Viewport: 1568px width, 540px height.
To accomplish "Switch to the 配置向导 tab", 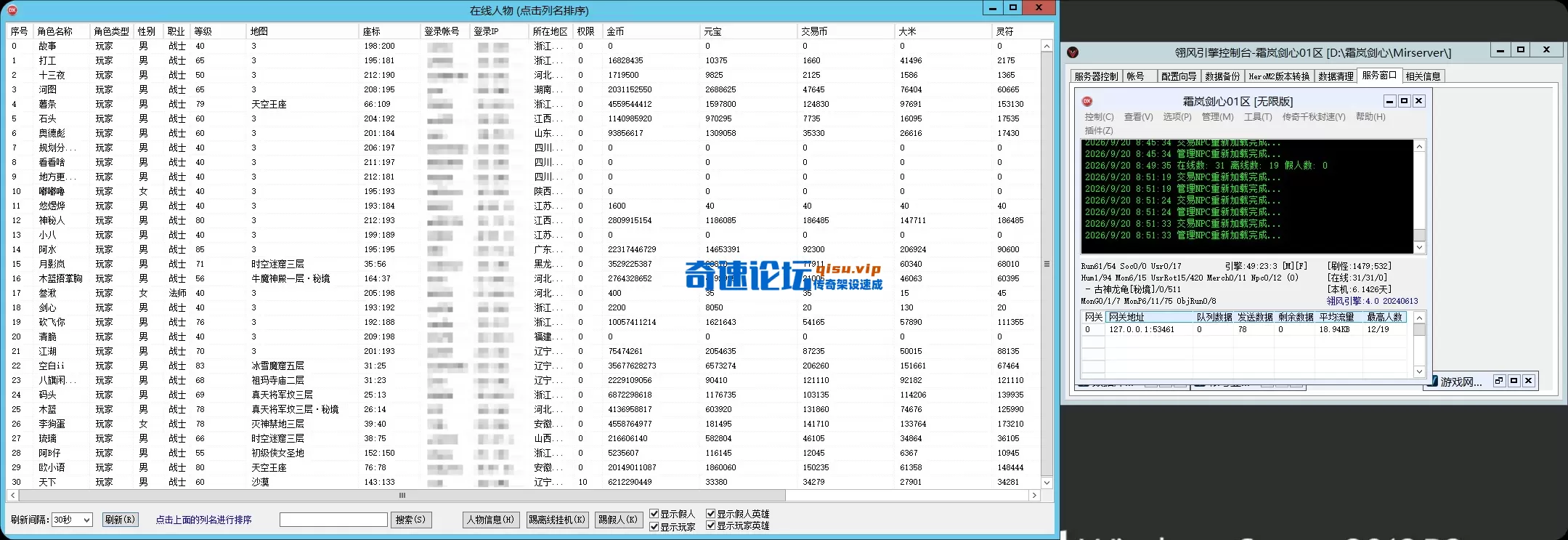I will tap(1178, 76).
